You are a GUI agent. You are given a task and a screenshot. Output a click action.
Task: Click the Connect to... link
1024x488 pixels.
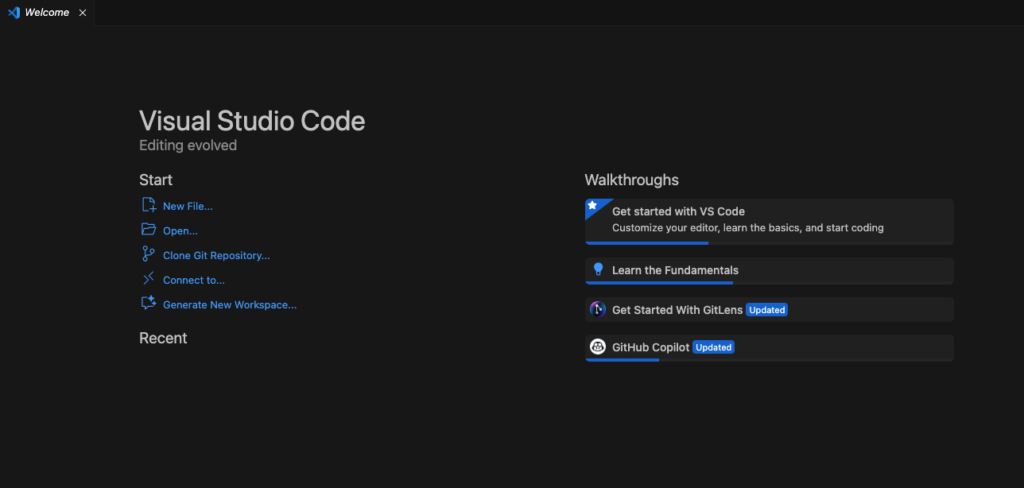click(194, 280)
